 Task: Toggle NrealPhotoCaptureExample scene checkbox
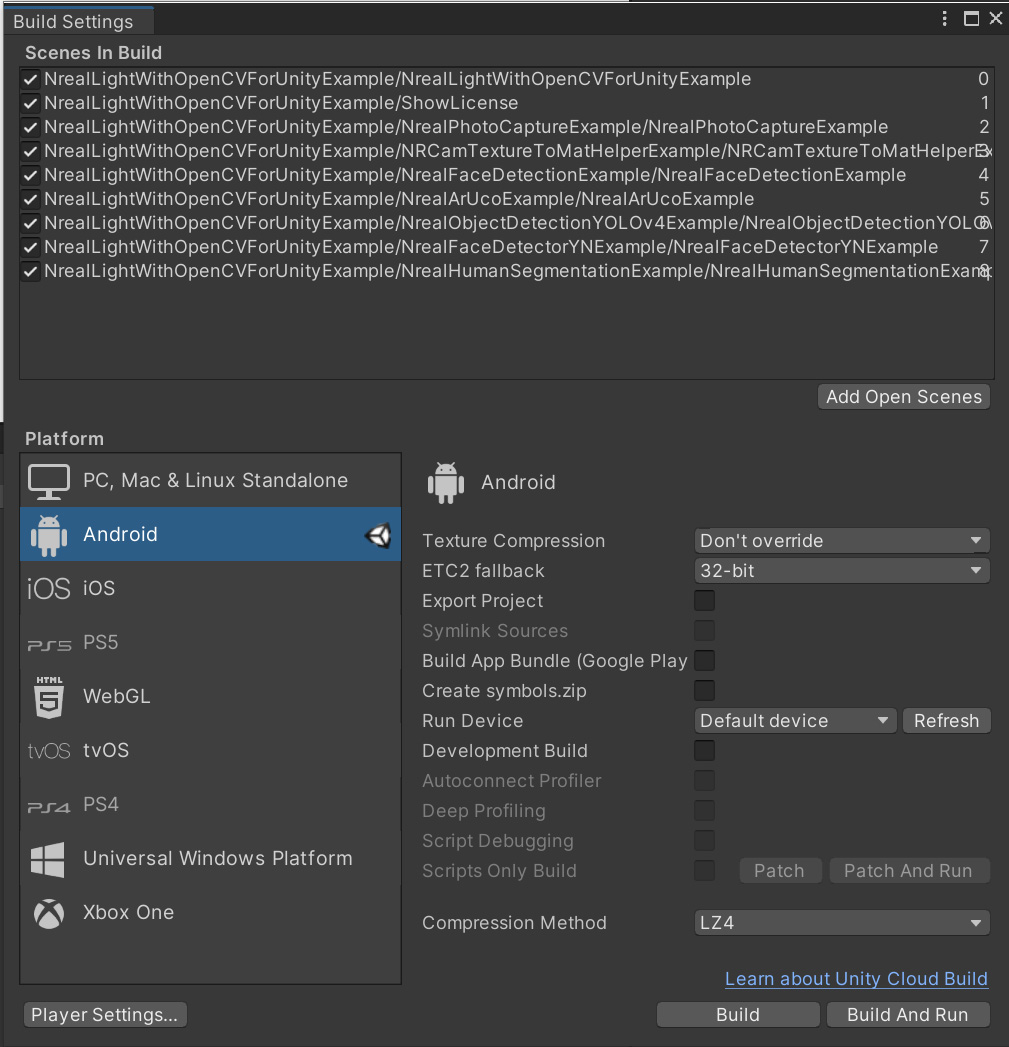[x=30, y=128]
